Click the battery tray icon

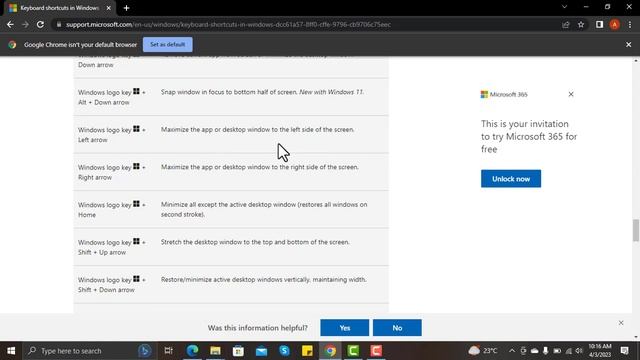pos(557,351)
